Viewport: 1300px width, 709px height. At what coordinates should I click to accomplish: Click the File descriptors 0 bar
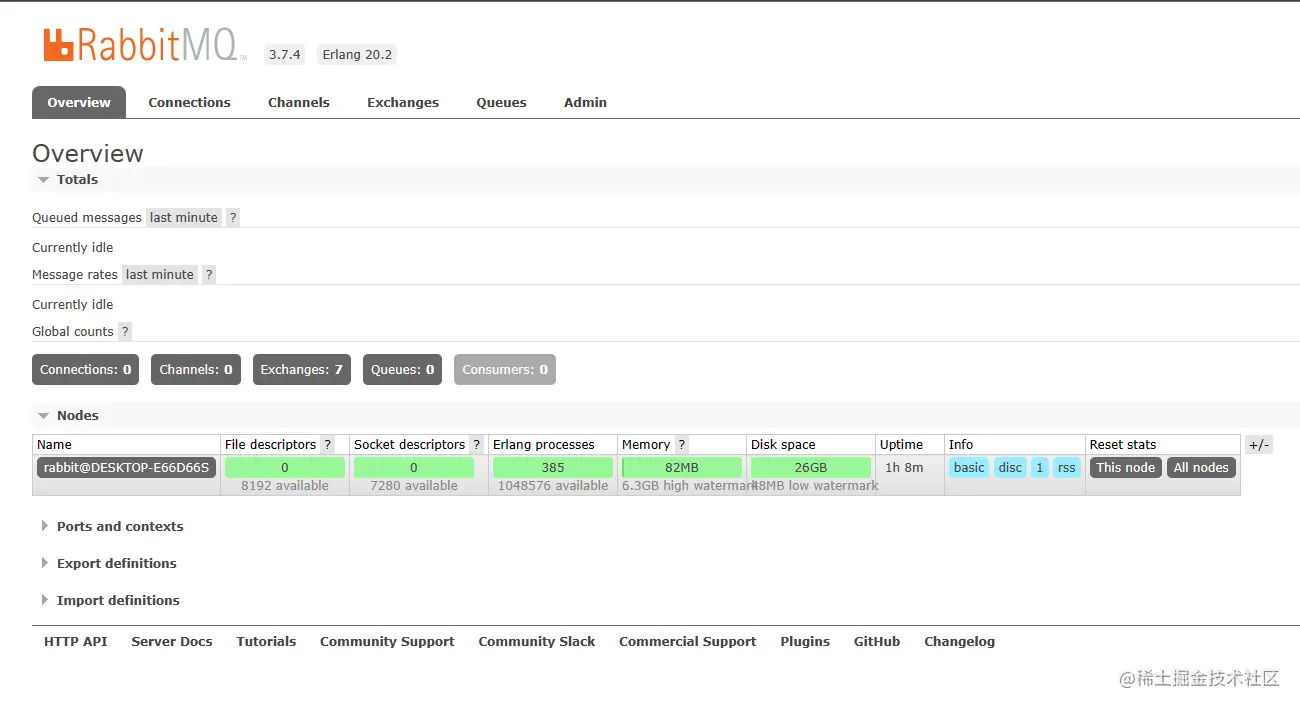[285, 468]
